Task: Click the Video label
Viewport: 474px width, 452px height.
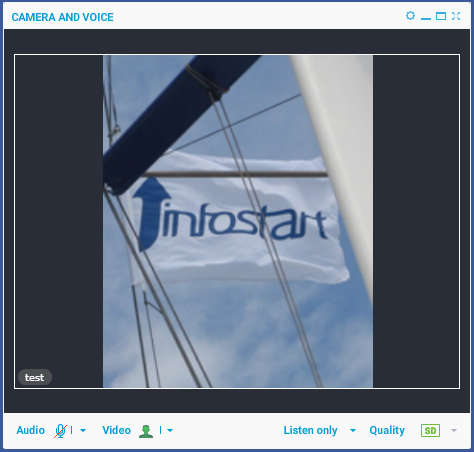Action: [x=116, y=430]
